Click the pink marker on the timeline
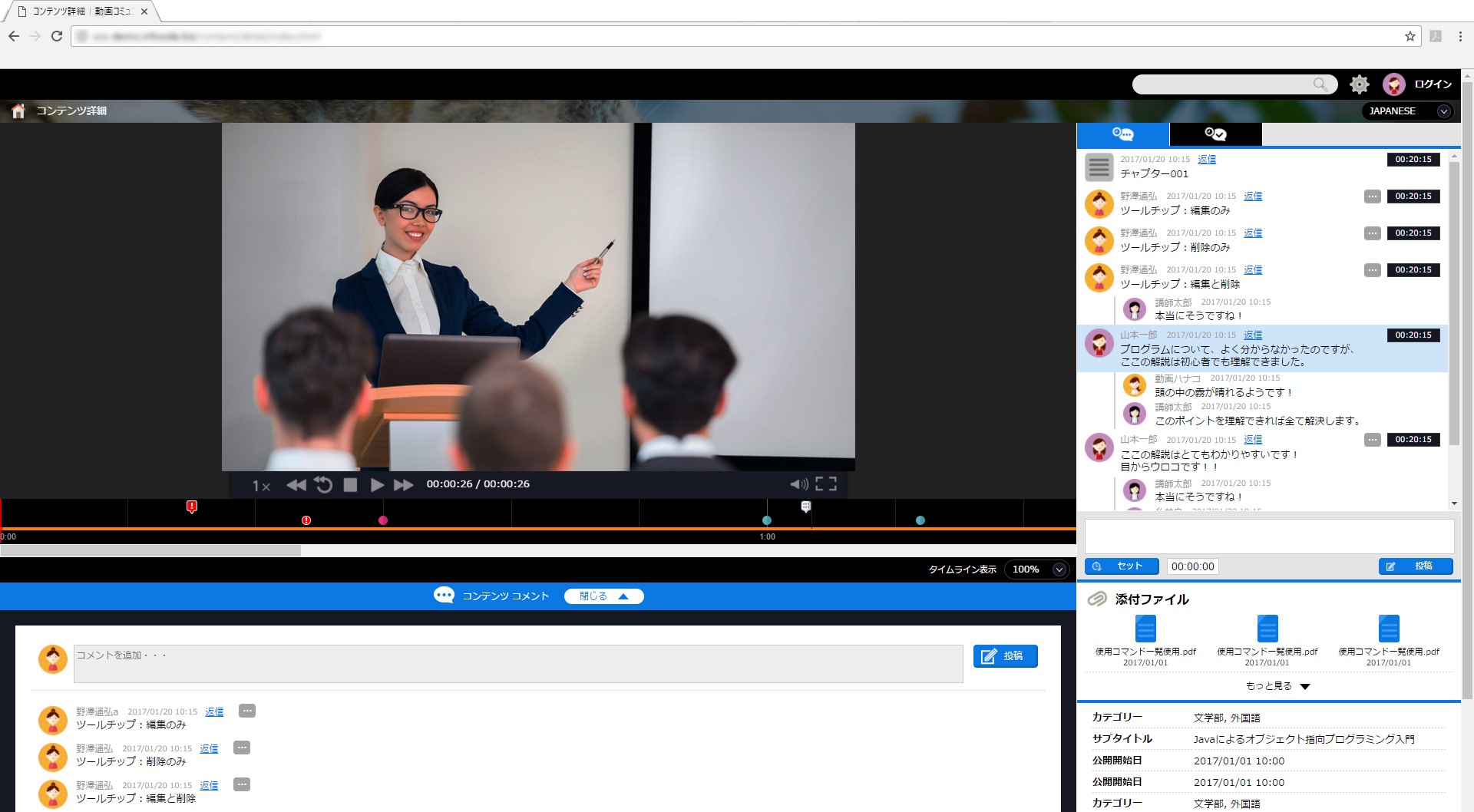Screen dimensions: 1474x812 pos(383,520)
